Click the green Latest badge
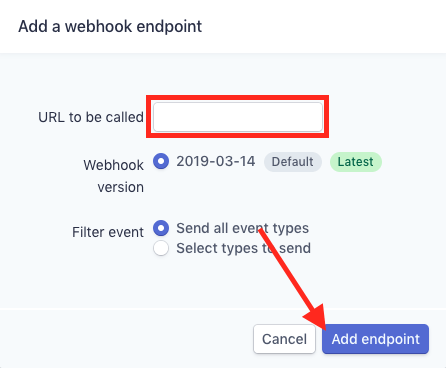 [x=356, y=162]
